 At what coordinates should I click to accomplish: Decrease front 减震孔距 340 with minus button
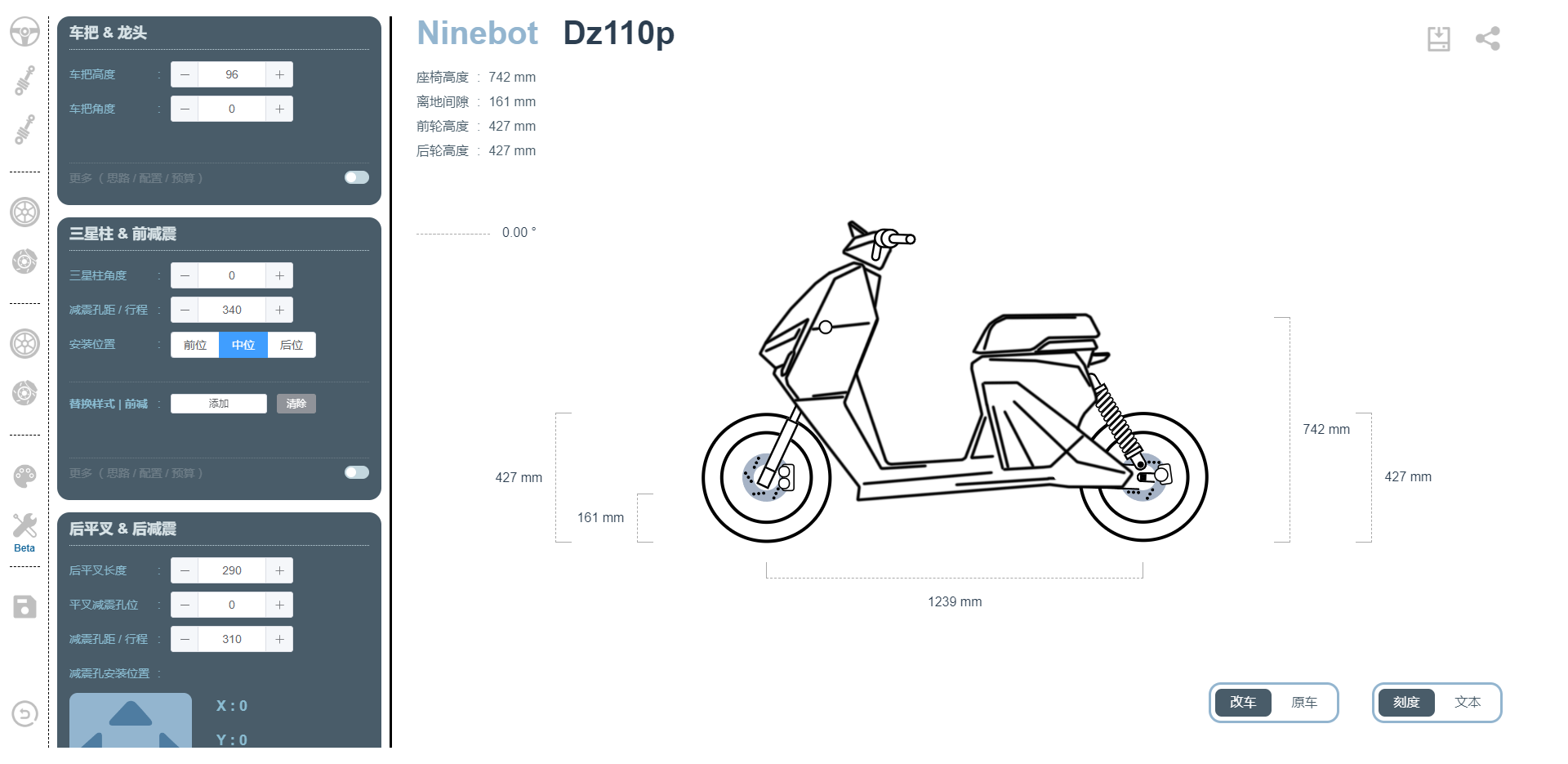[185, 310]
